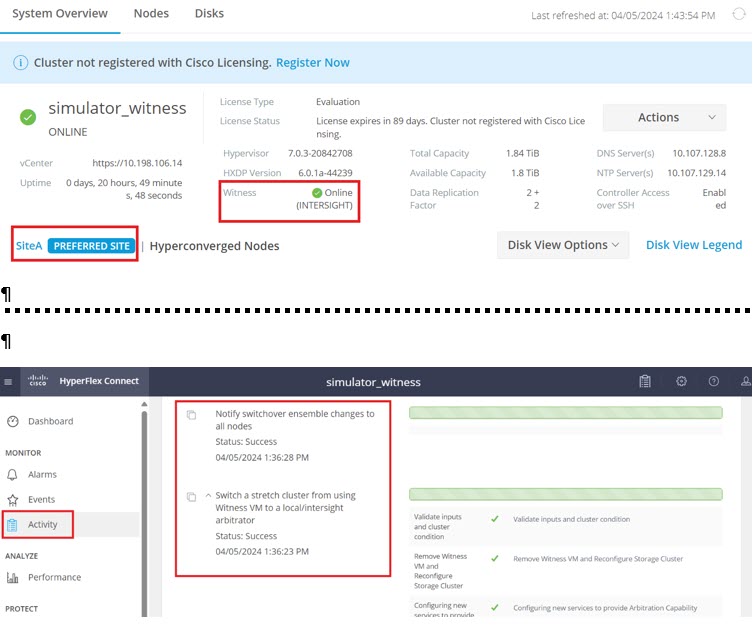Click the sidebar scrollbar up arrow
Image resolution: width=753 pixels, height=633 pixels.
144,404
